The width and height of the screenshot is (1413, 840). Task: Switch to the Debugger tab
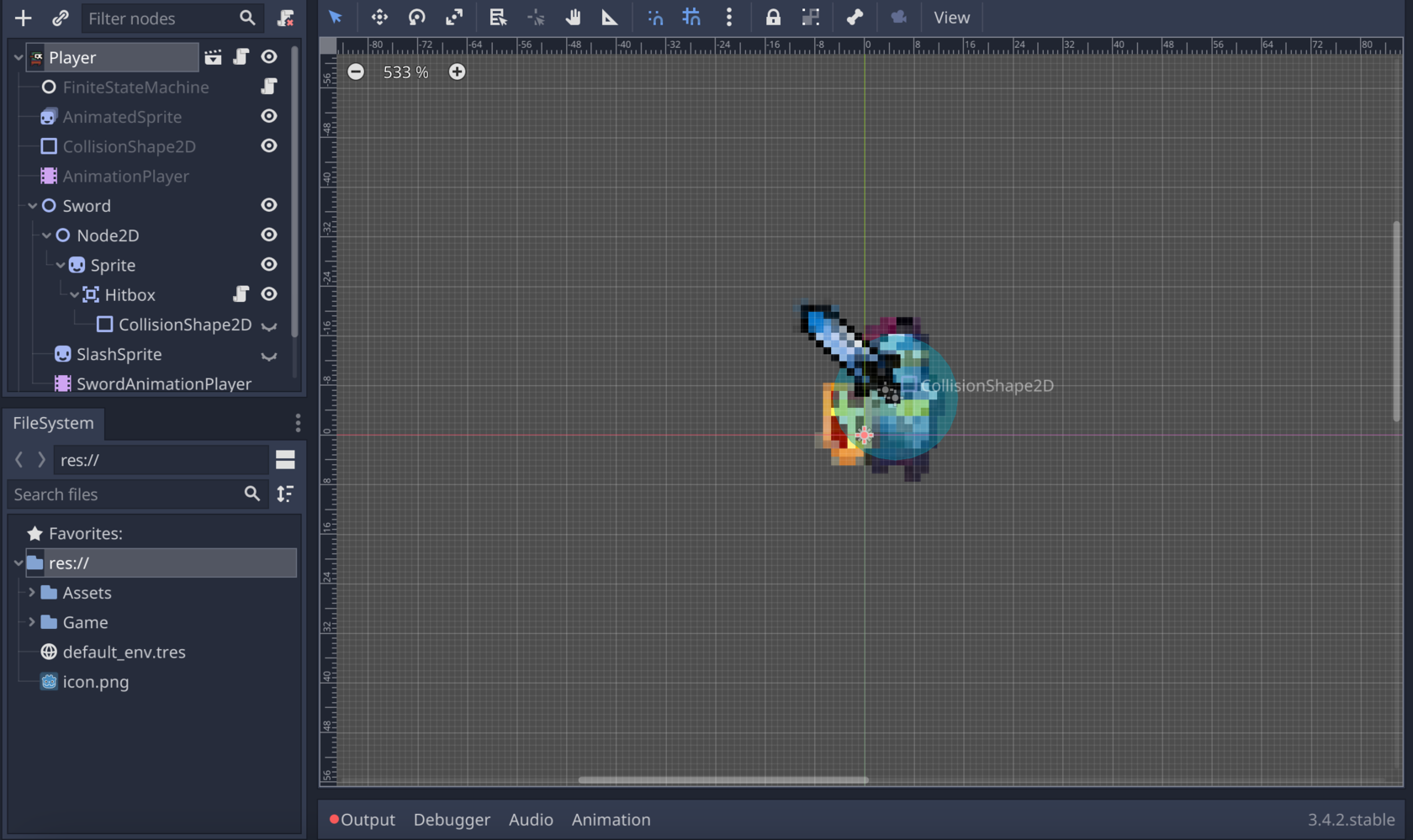point(452,820)
